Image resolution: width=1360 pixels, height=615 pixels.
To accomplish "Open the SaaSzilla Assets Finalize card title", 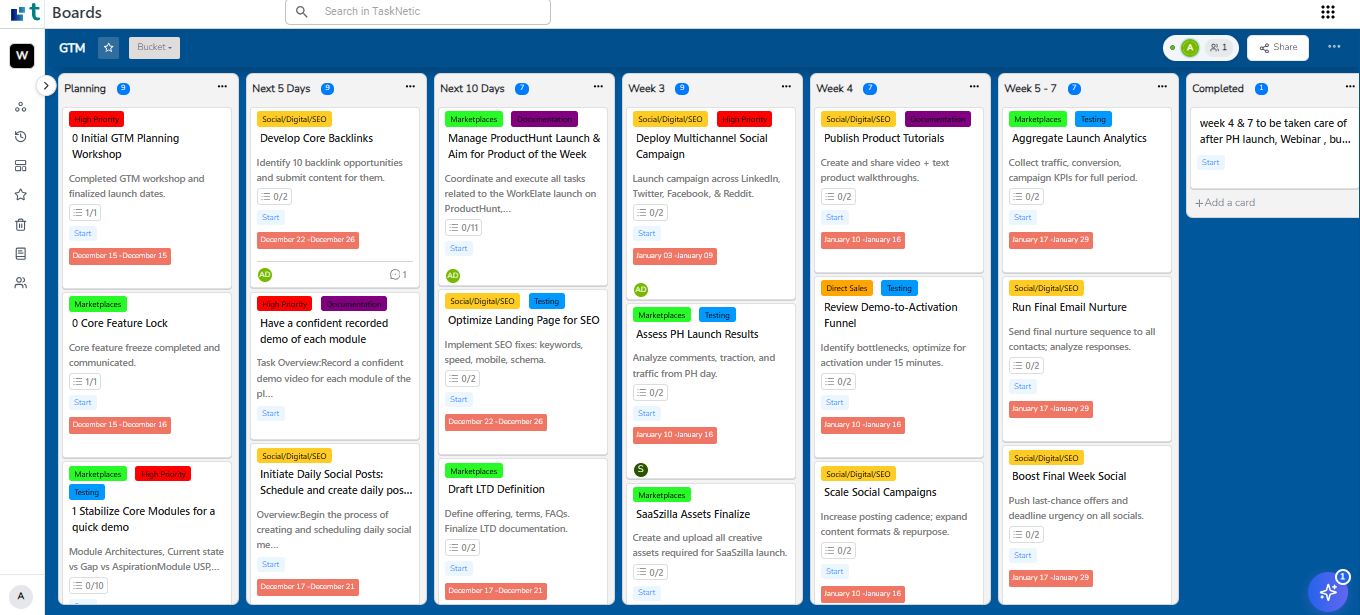I will [x=693, y=514].
